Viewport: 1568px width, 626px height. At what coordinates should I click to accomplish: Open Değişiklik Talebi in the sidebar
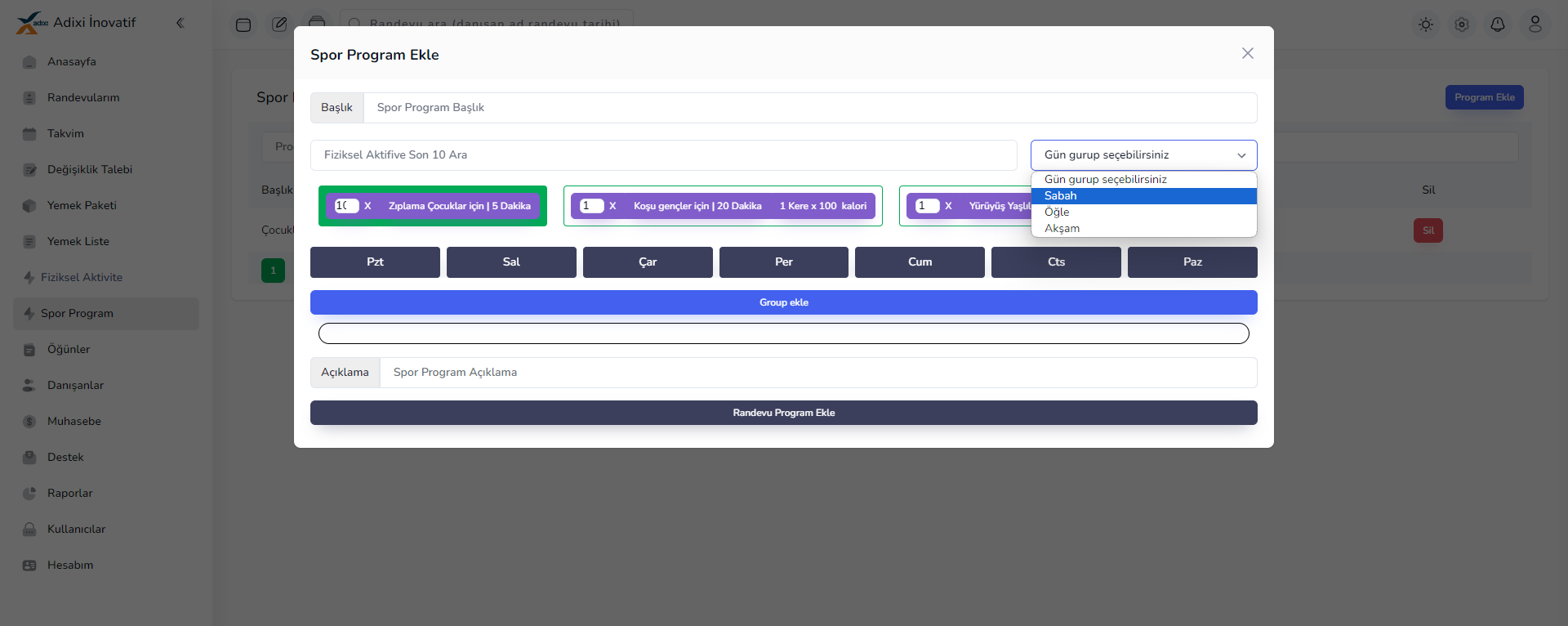[106, 170]
